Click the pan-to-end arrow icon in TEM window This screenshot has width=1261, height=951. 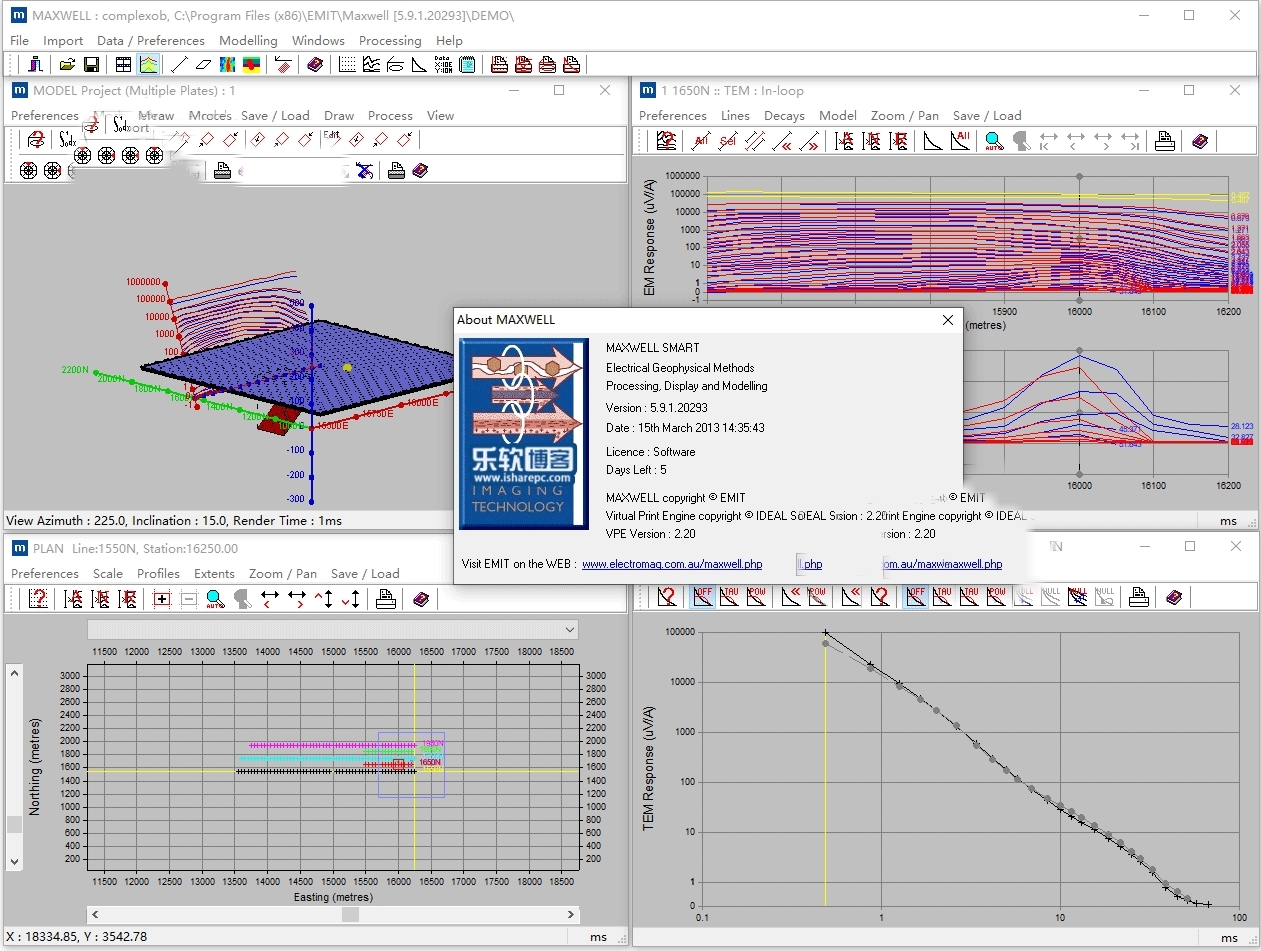(x=1130, y=141)
